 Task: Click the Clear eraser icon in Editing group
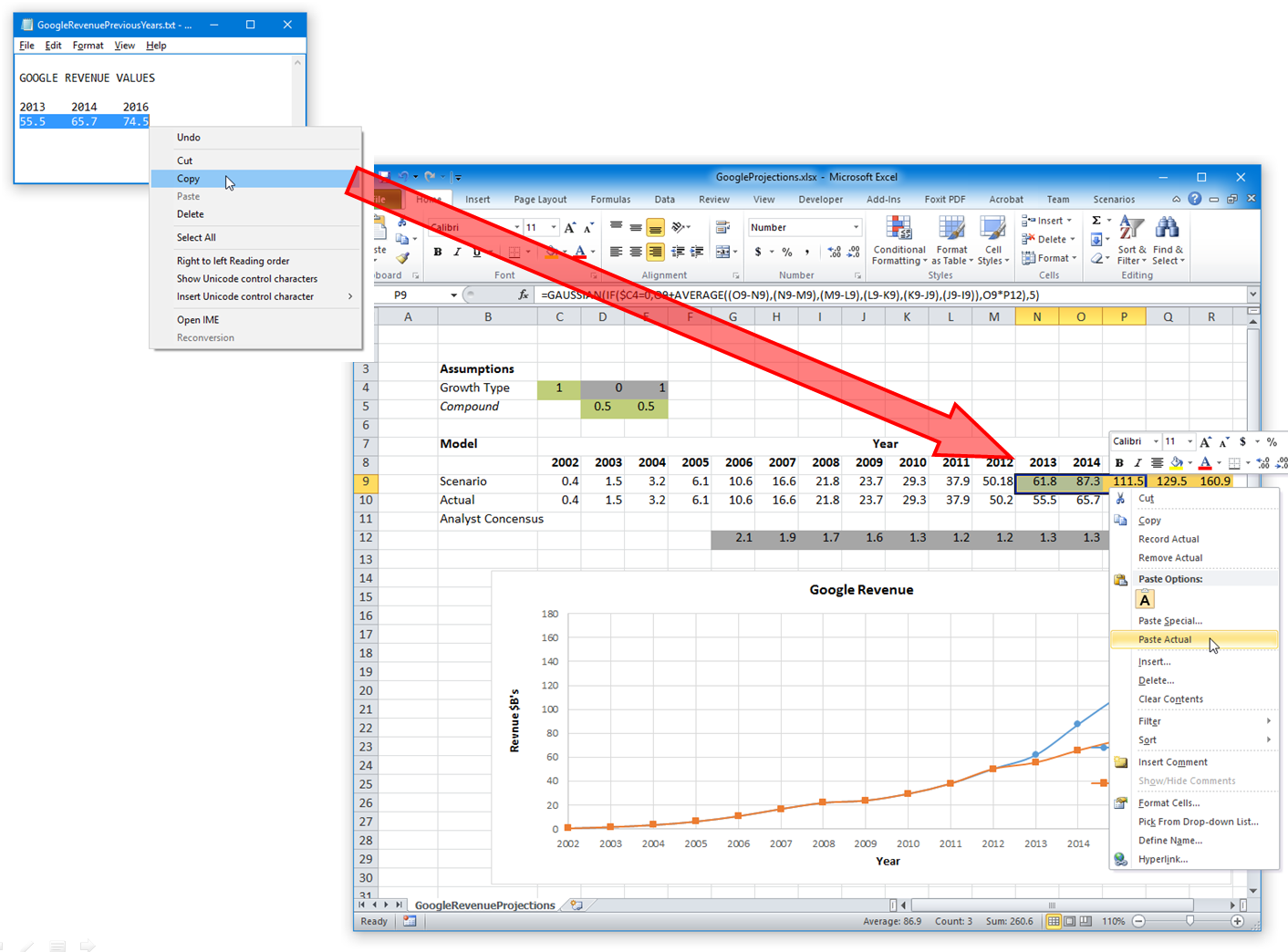[1096, 259]
